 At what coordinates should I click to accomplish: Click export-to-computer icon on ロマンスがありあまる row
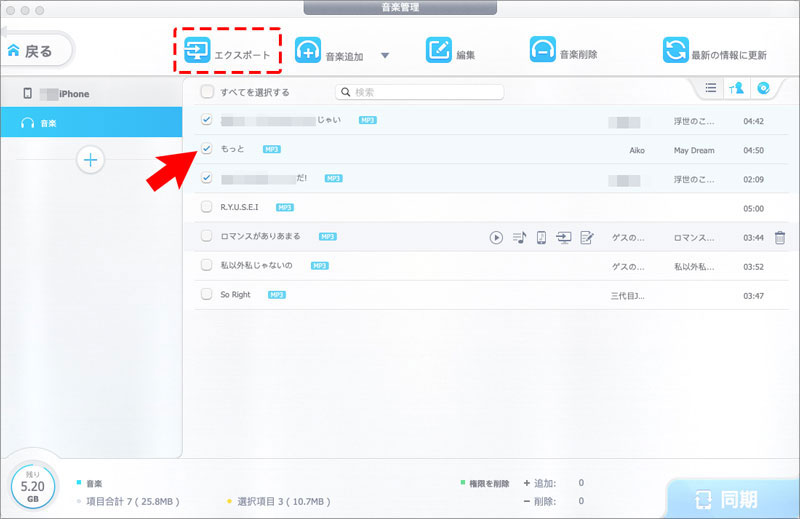(x=564, y=237)
